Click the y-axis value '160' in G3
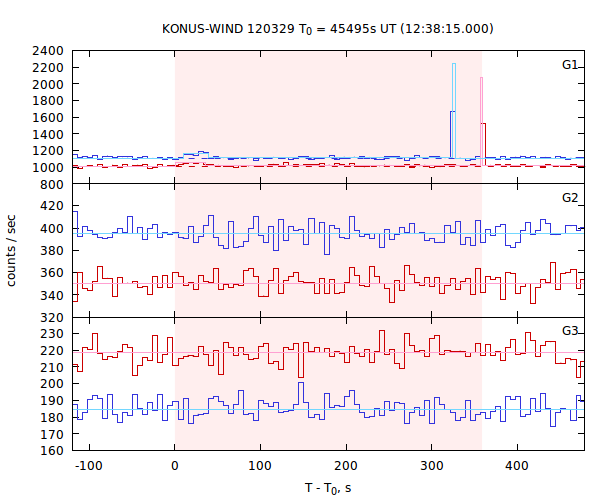The height and width of the screenshot is (500, 600). pyautogui.click(x=52, y=450)
